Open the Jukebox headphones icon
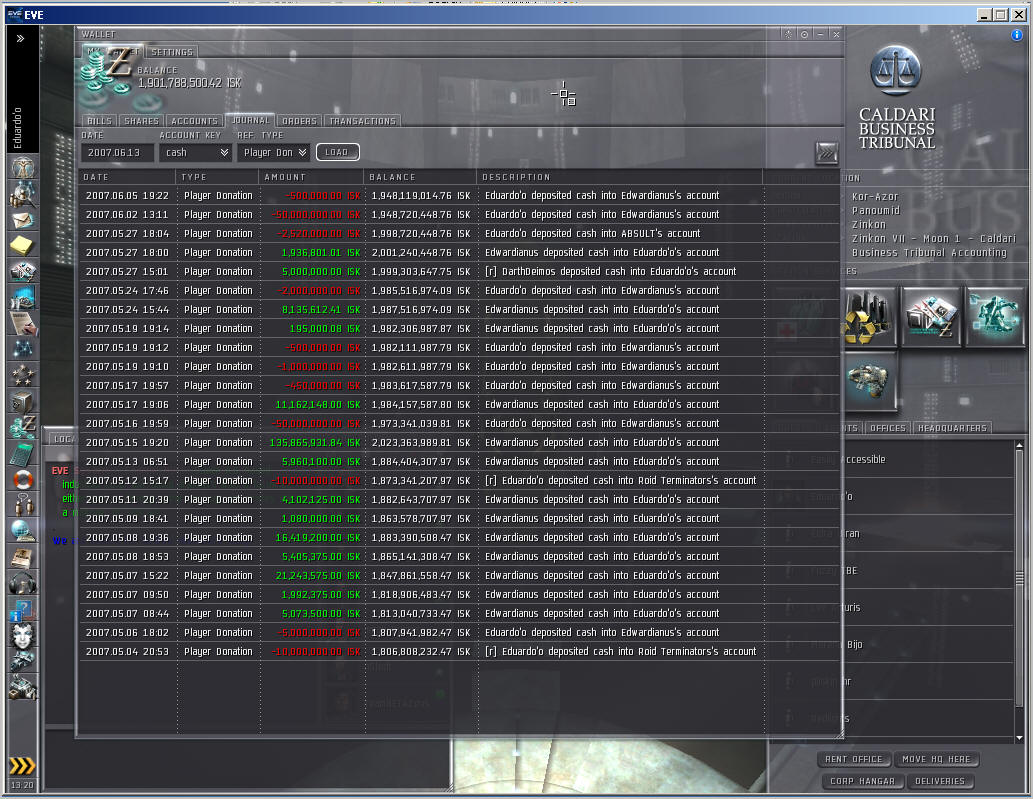Screen dimensions: 1033x799 click(22, 583)
